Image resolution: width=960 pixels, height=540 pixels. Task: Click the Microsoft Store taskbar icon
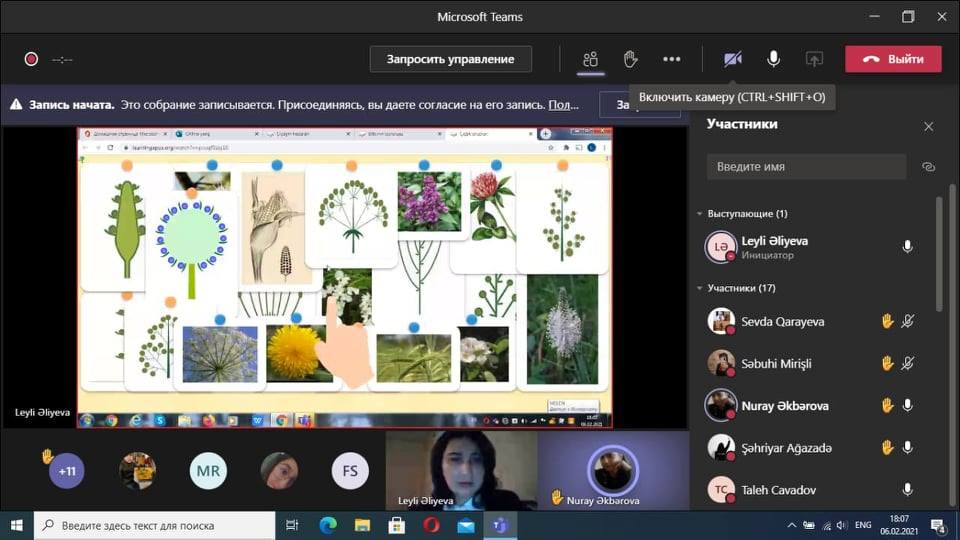[x=396, y=525]
